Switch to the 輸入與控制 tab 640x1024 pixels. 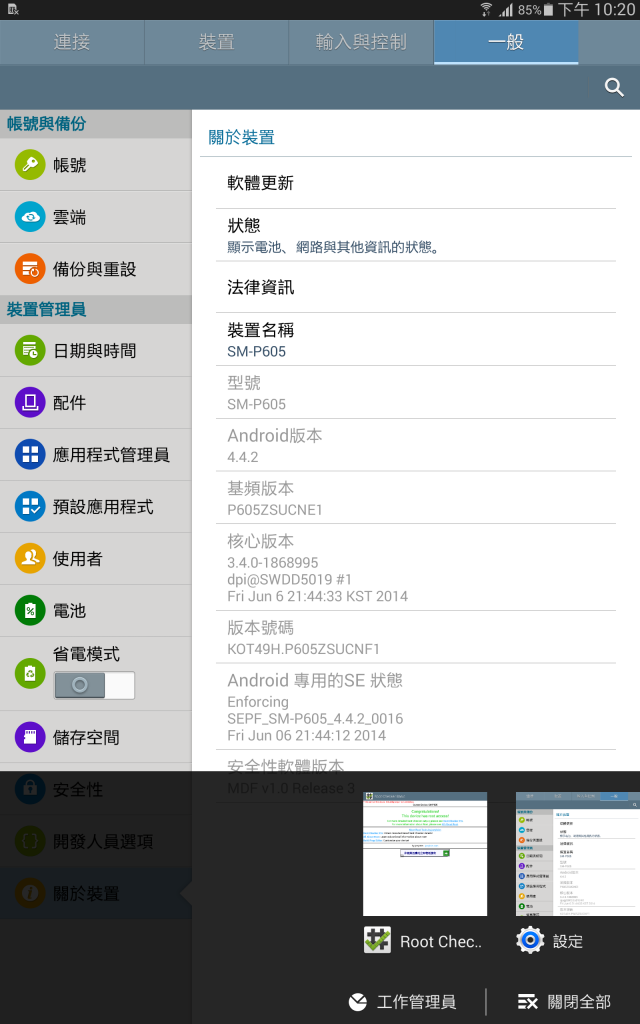coord(361,42)
